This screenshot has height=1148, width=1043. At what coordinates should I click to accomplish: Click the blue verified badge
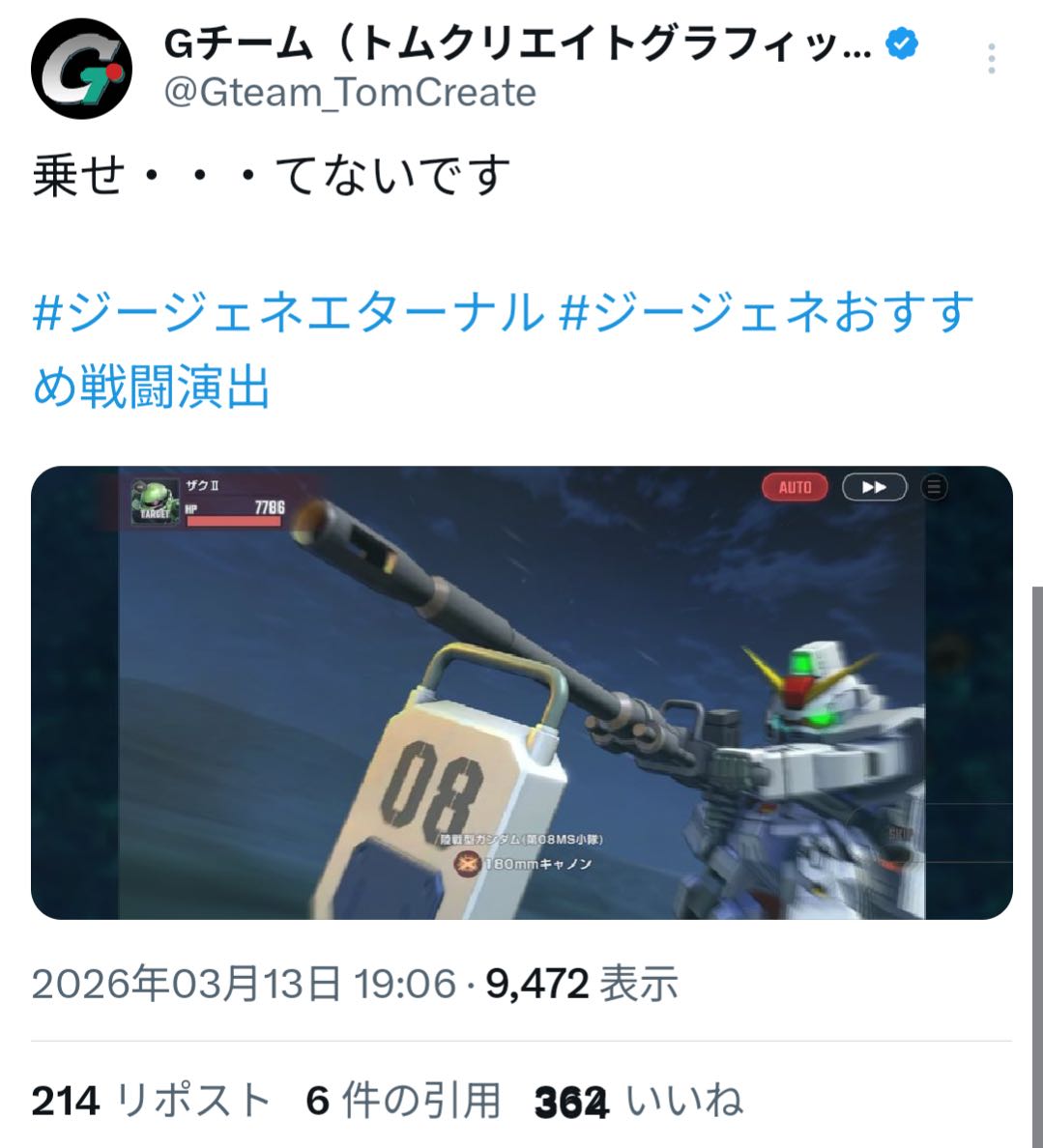(x=901, y=43)
